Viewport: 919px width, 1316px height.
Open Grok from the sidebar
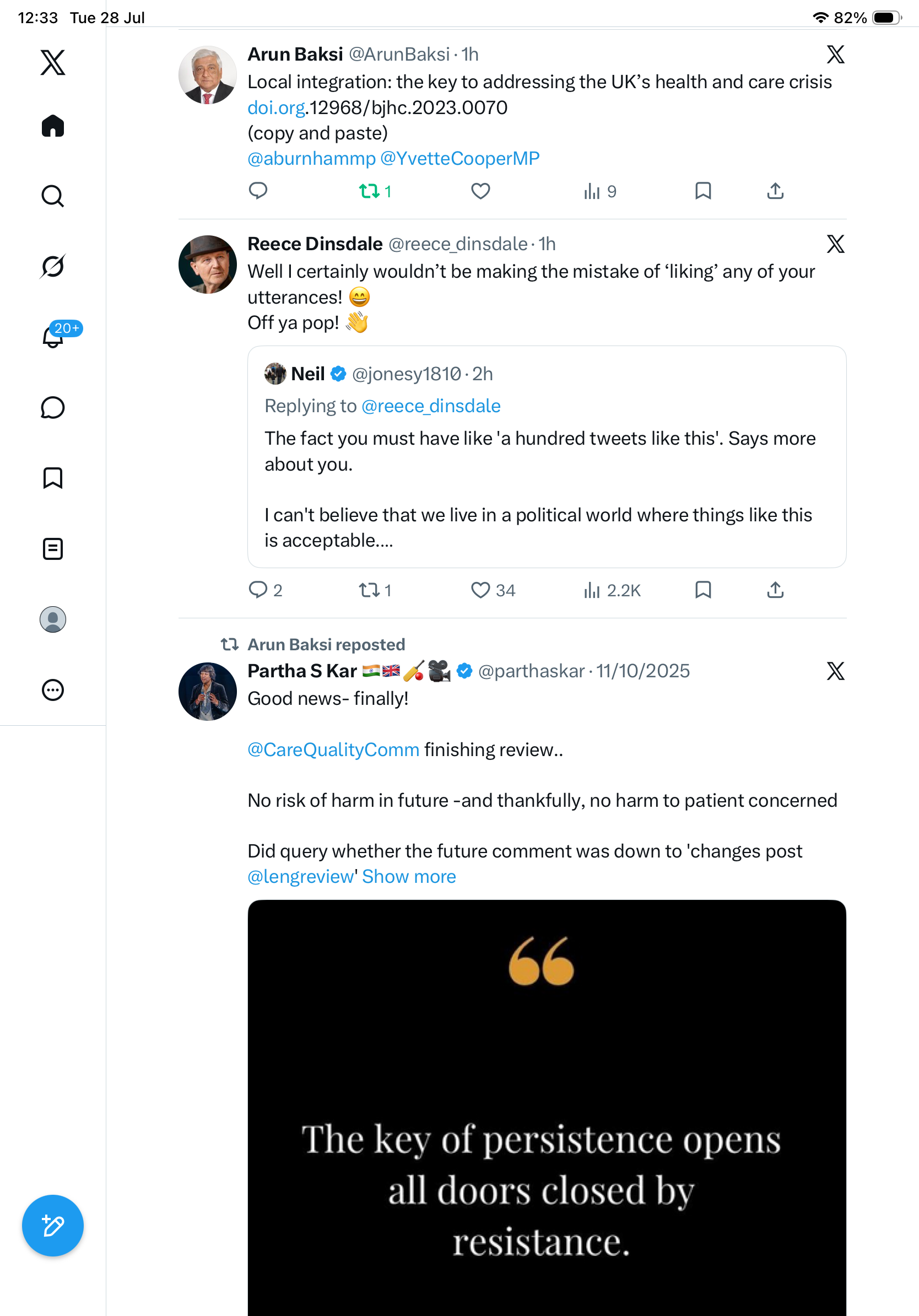[x=53, y=266]
